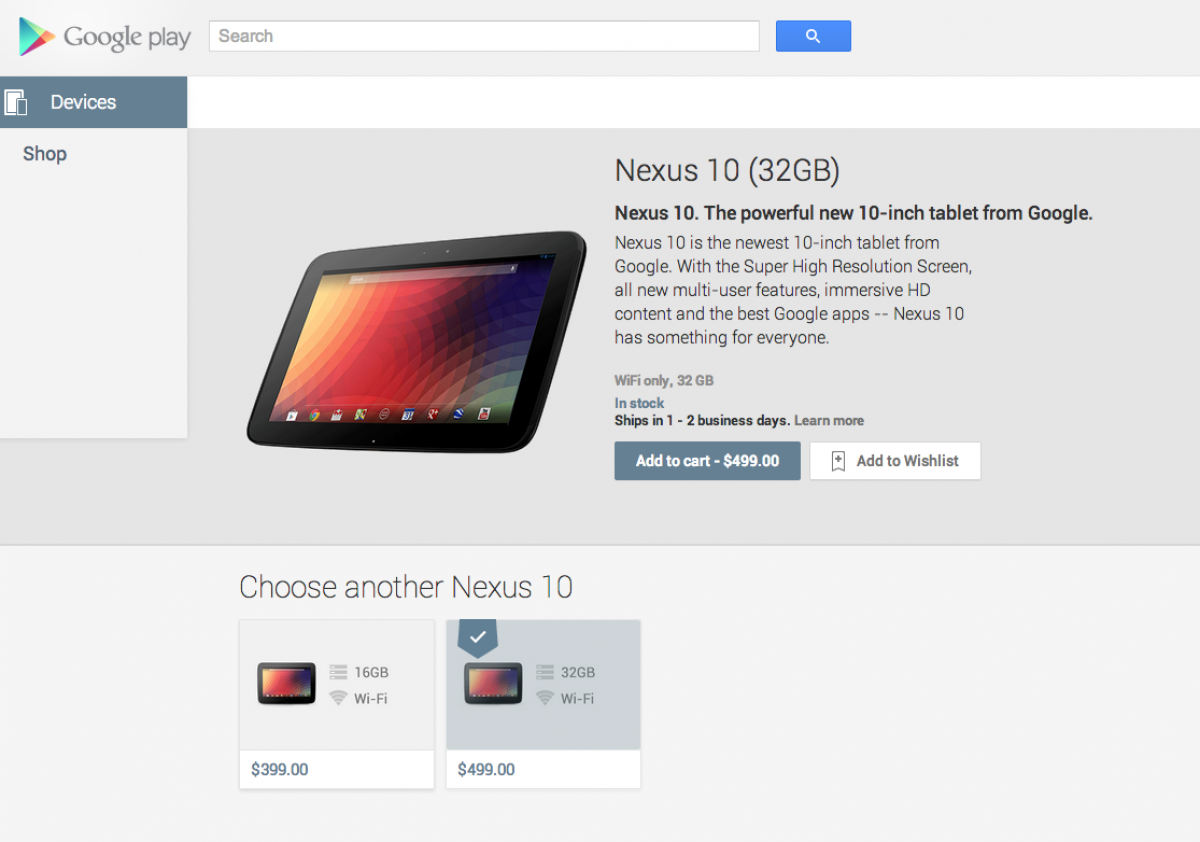Select the 32GB Nexus 10 thumbnail
The image size is (1200, 842).
click(494, 684)
